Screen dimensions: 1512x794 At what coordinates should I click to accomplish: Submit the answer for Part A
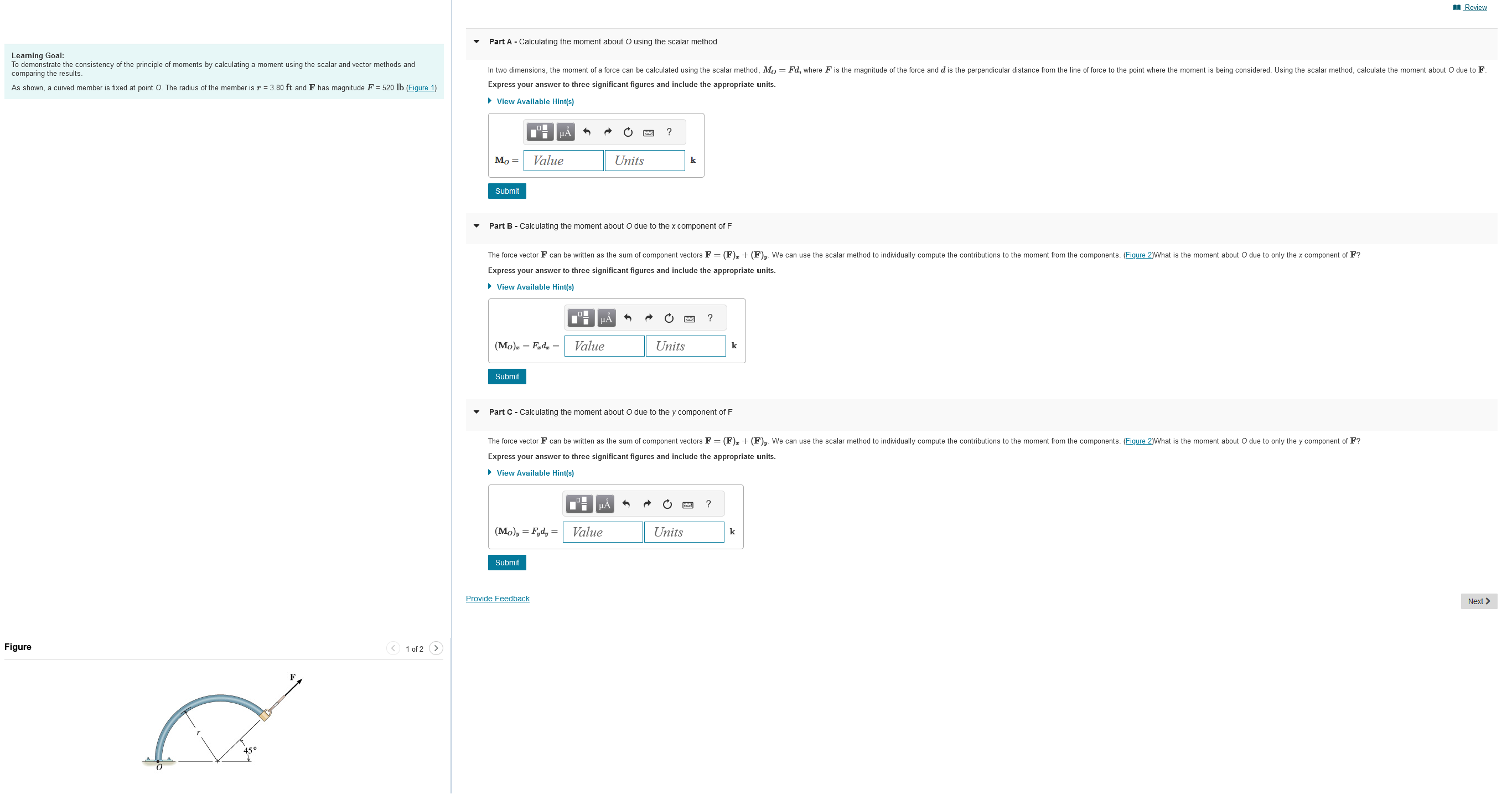(x=506, y=191)
